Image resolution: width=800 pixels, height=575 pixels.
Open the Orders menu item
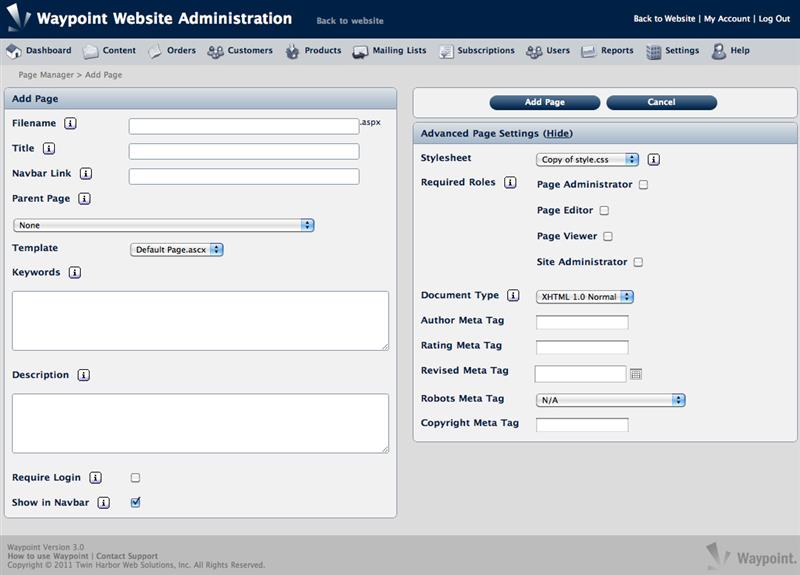click(x=182, y=51)
